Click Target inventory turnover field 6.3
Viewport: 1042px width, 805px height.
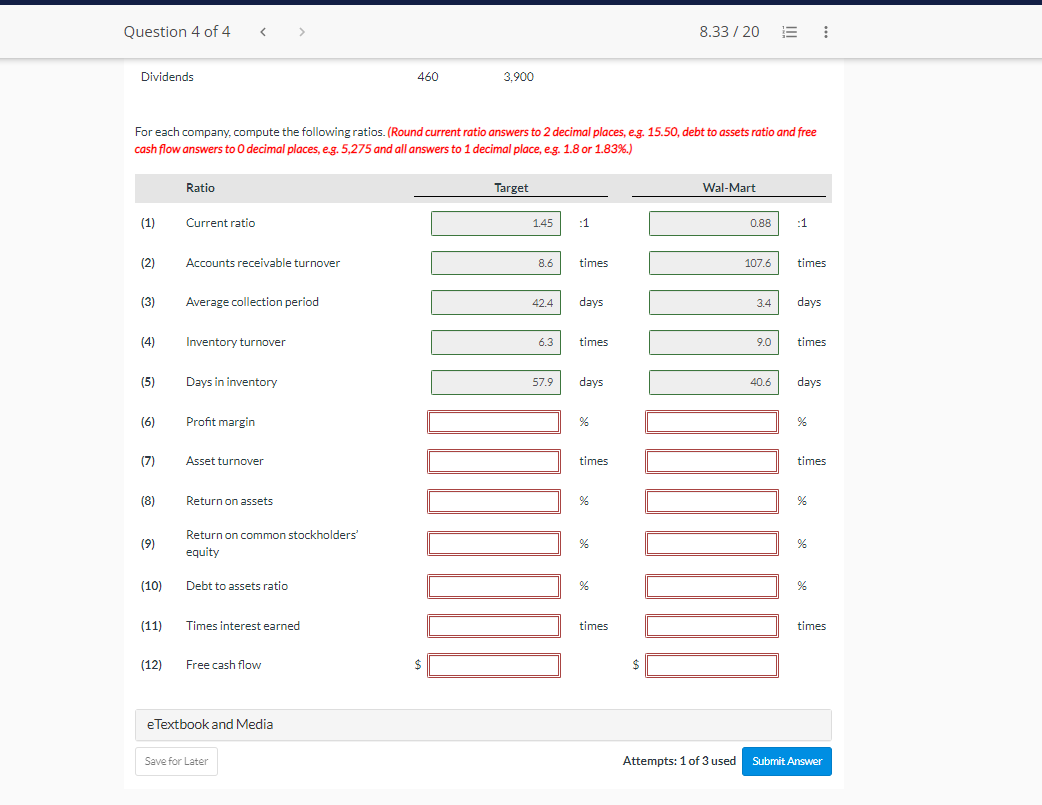(x=496, y=342)
